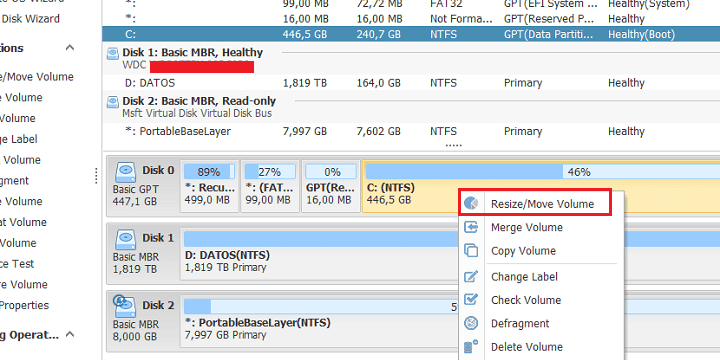The height and width of the screenshot is (360, 720).
Task: Click Properties in the left sidebar
Action: [24, 305]
